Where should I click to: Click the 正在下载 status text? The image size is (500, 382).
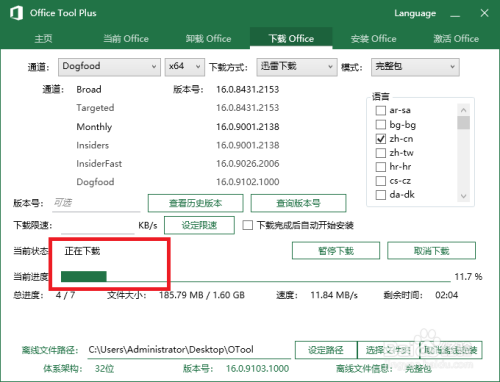82,251
